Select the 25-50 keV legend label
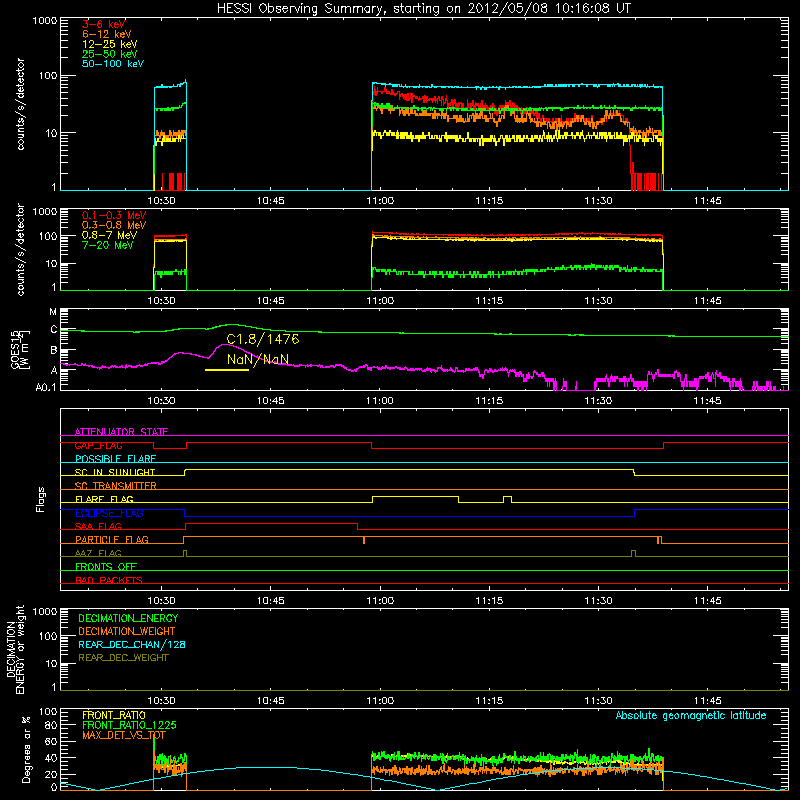 110,54
